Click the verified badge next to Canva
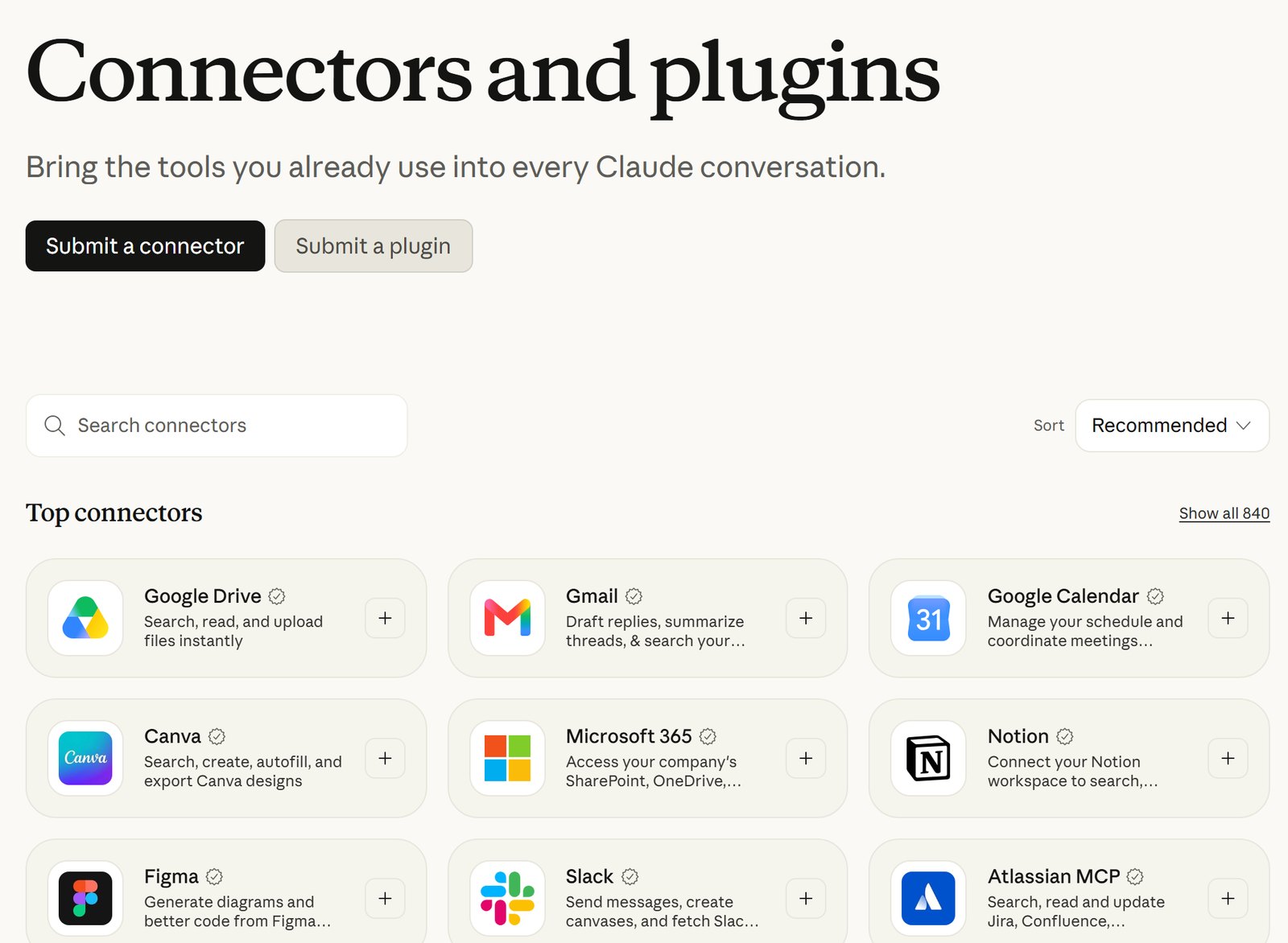Image resolution: width=1288 pixels, height=943 pixels. pos(217,736)
